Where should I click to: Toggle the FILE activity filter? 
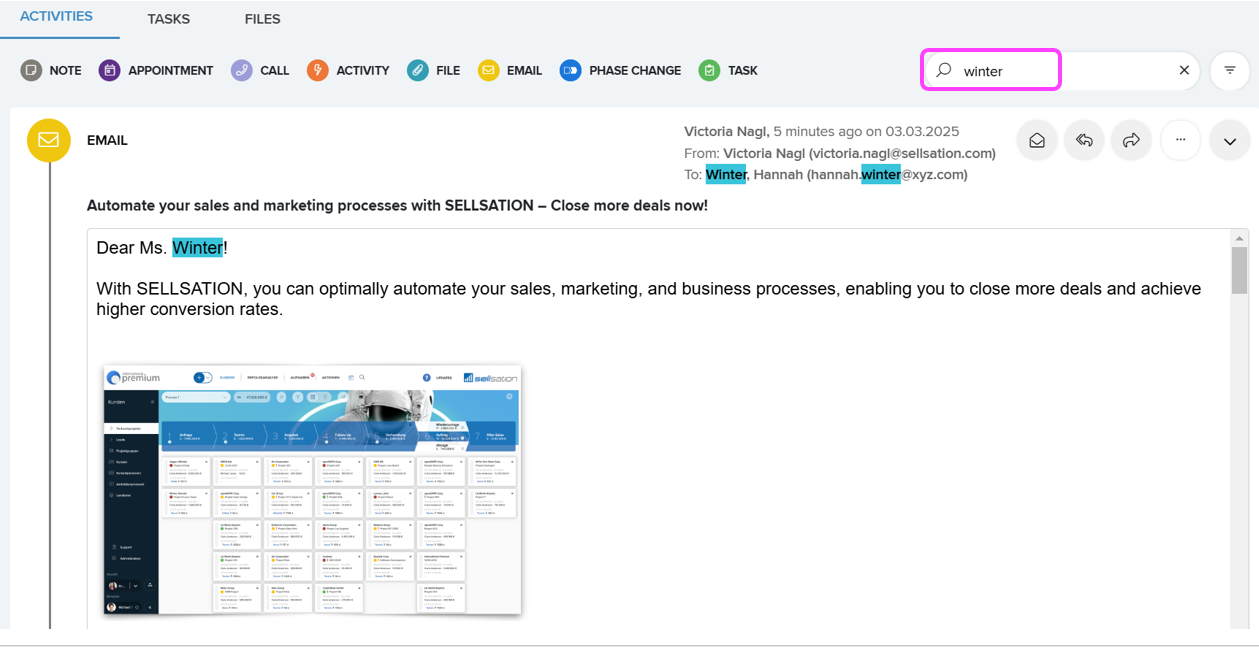tap(434, 70)
